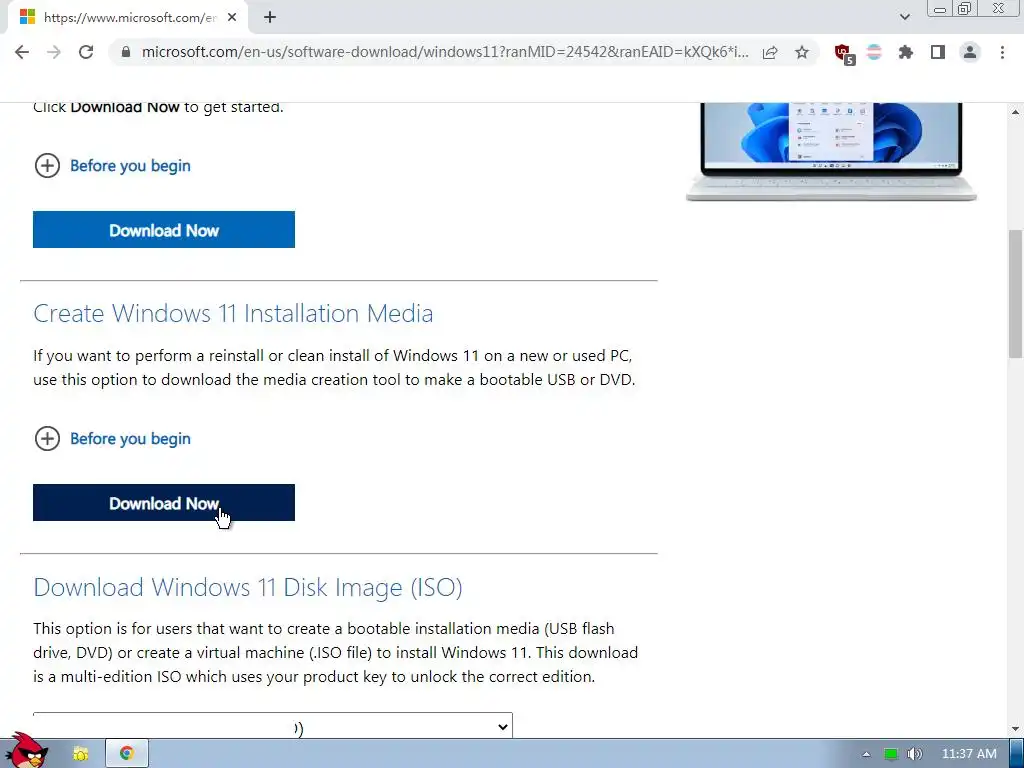Bookmark the page with the star icon
Image resolution: width=1024 pixels, height=768 pixels.
point(802,52)
